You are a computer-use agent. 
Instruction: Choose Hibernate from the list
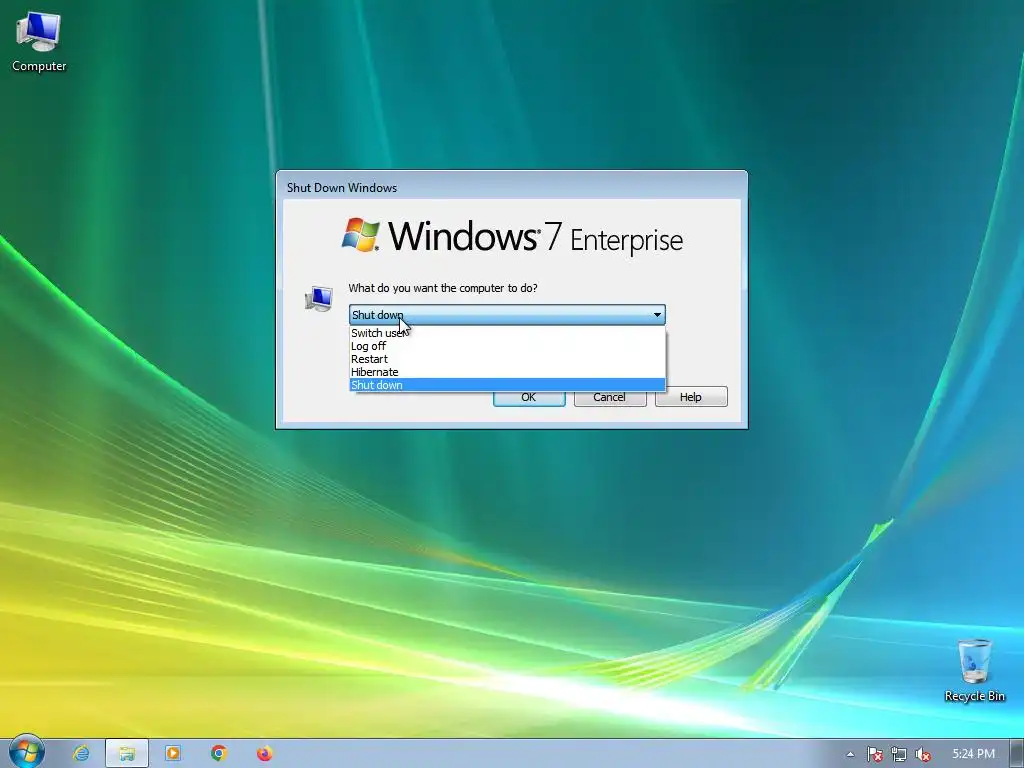pos(507,372)
